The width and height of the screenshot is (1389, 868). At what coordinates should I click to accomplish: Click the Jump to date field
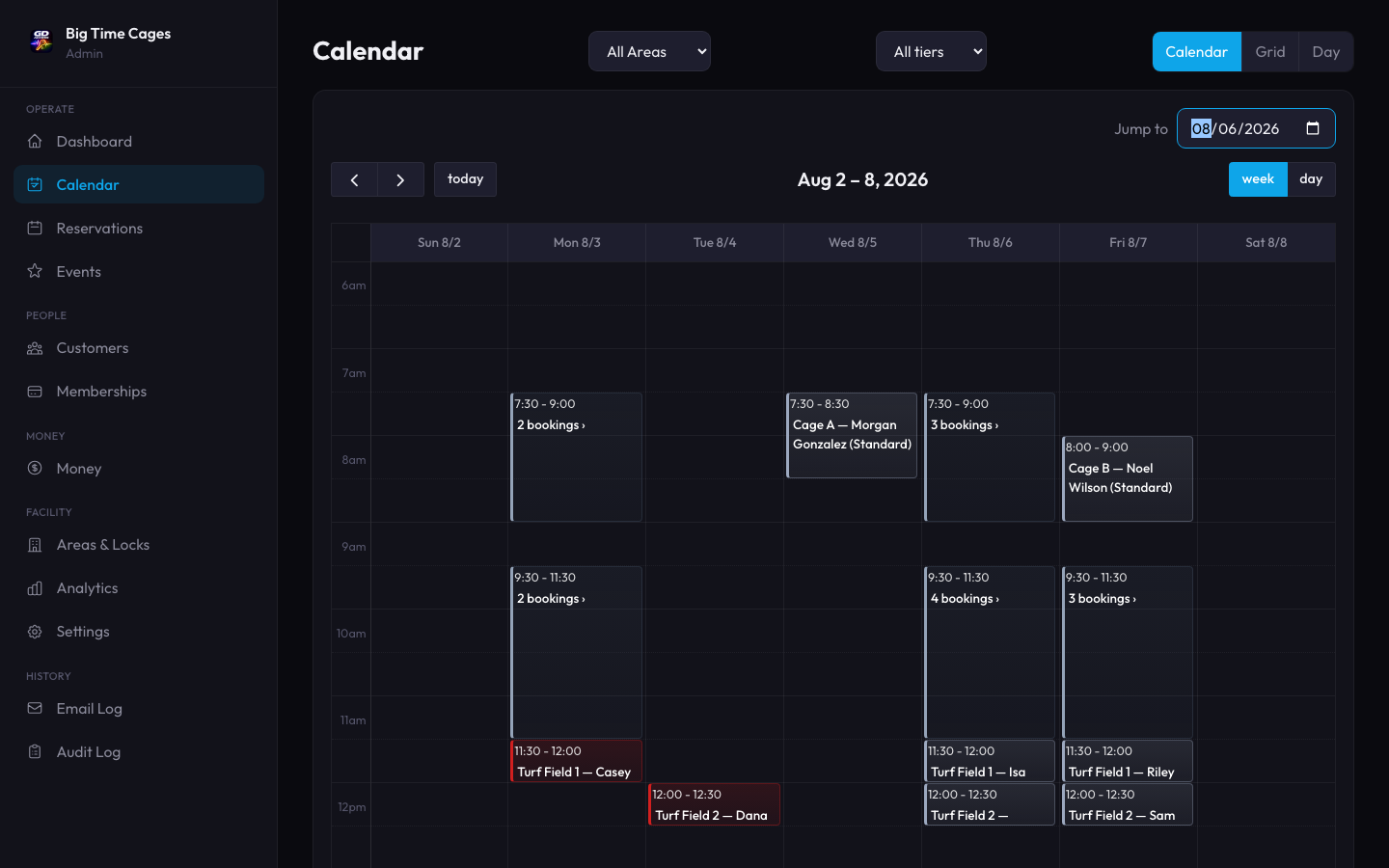[x=1256, y=128]
